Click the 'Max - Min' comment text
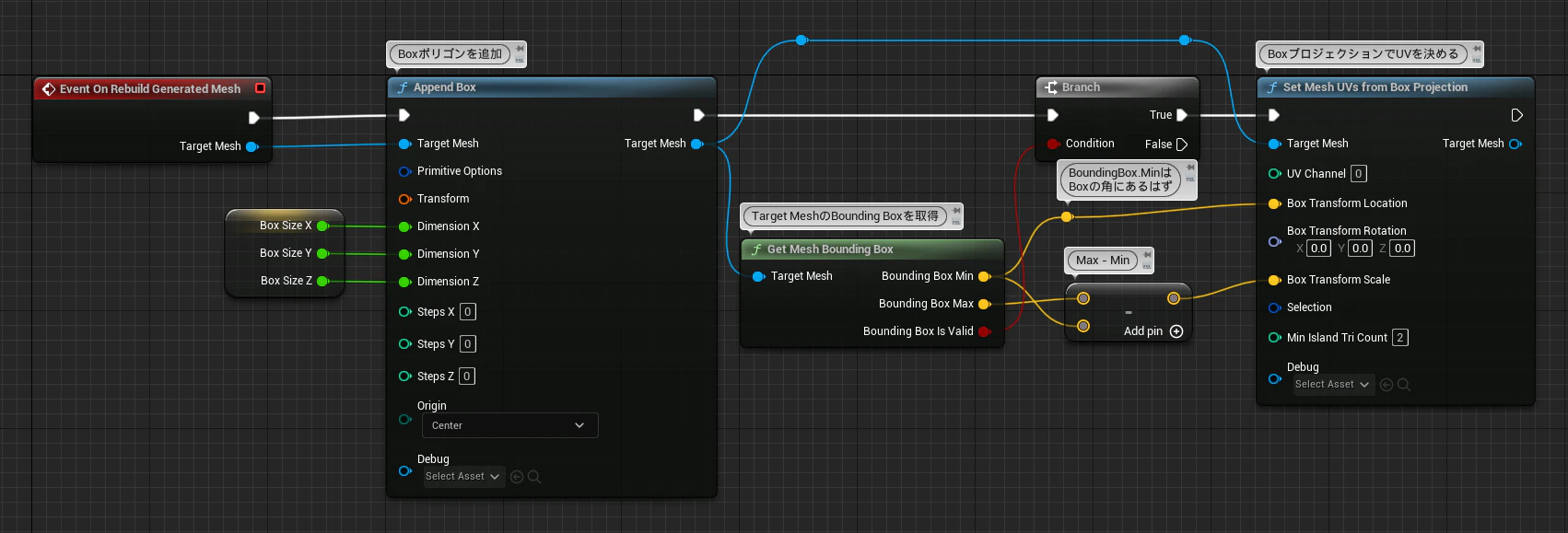This screenshot has height=533, width=1568. coord(1103,261)
